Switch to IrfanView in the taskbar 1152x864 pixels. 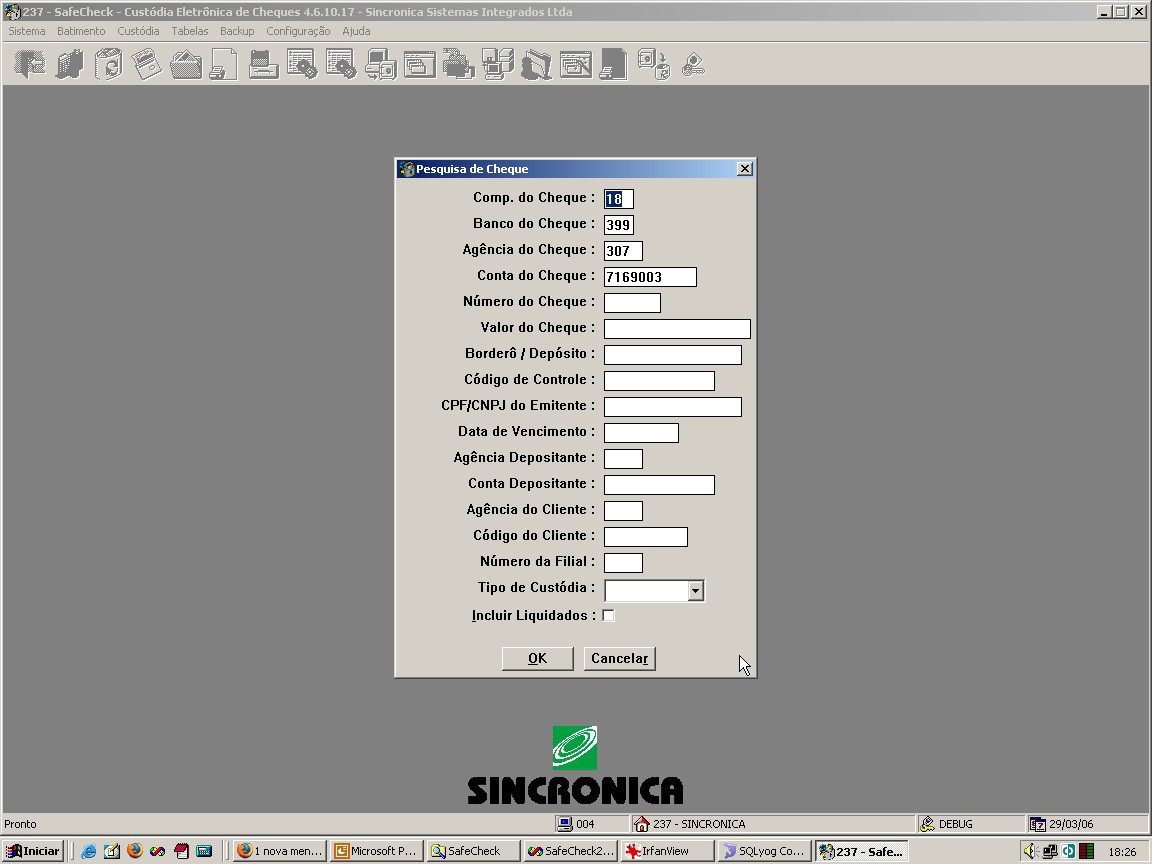(666, 851)
